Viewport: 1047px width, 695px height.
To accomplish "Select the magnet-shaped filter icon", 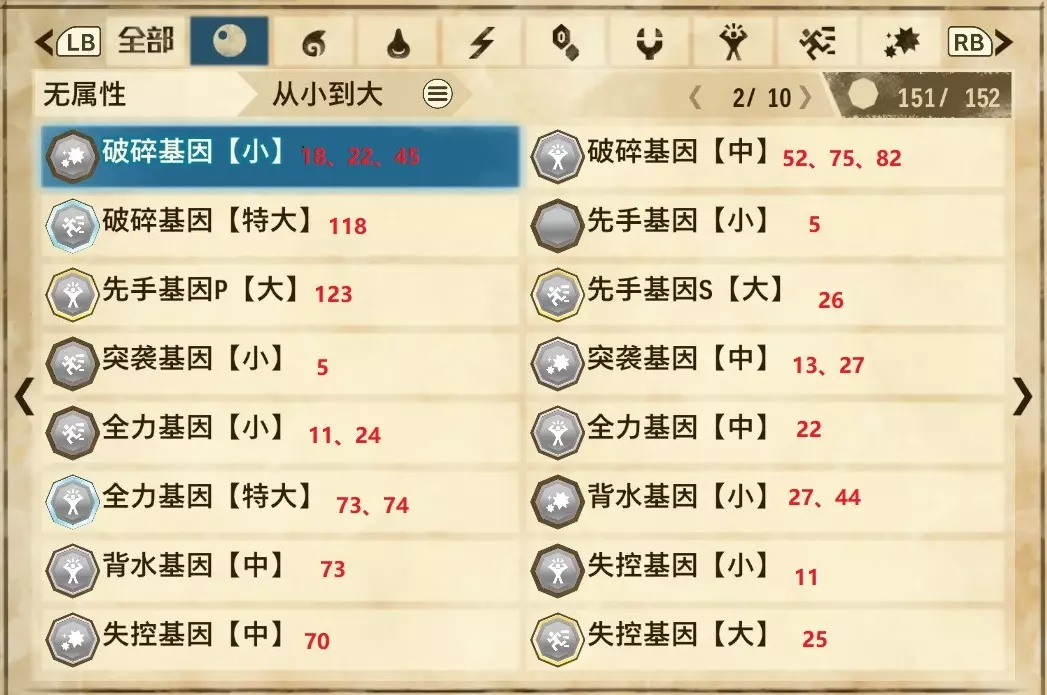I will tap(649, 43).
